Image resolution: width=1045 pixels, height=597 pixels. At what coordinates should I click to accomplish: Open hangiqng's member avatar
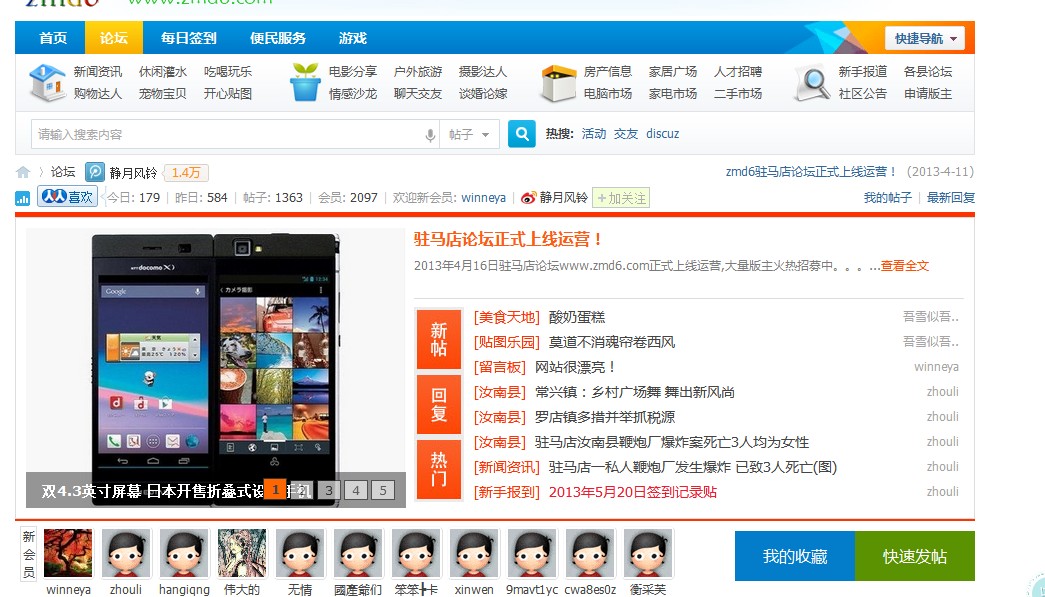point(184,553)
